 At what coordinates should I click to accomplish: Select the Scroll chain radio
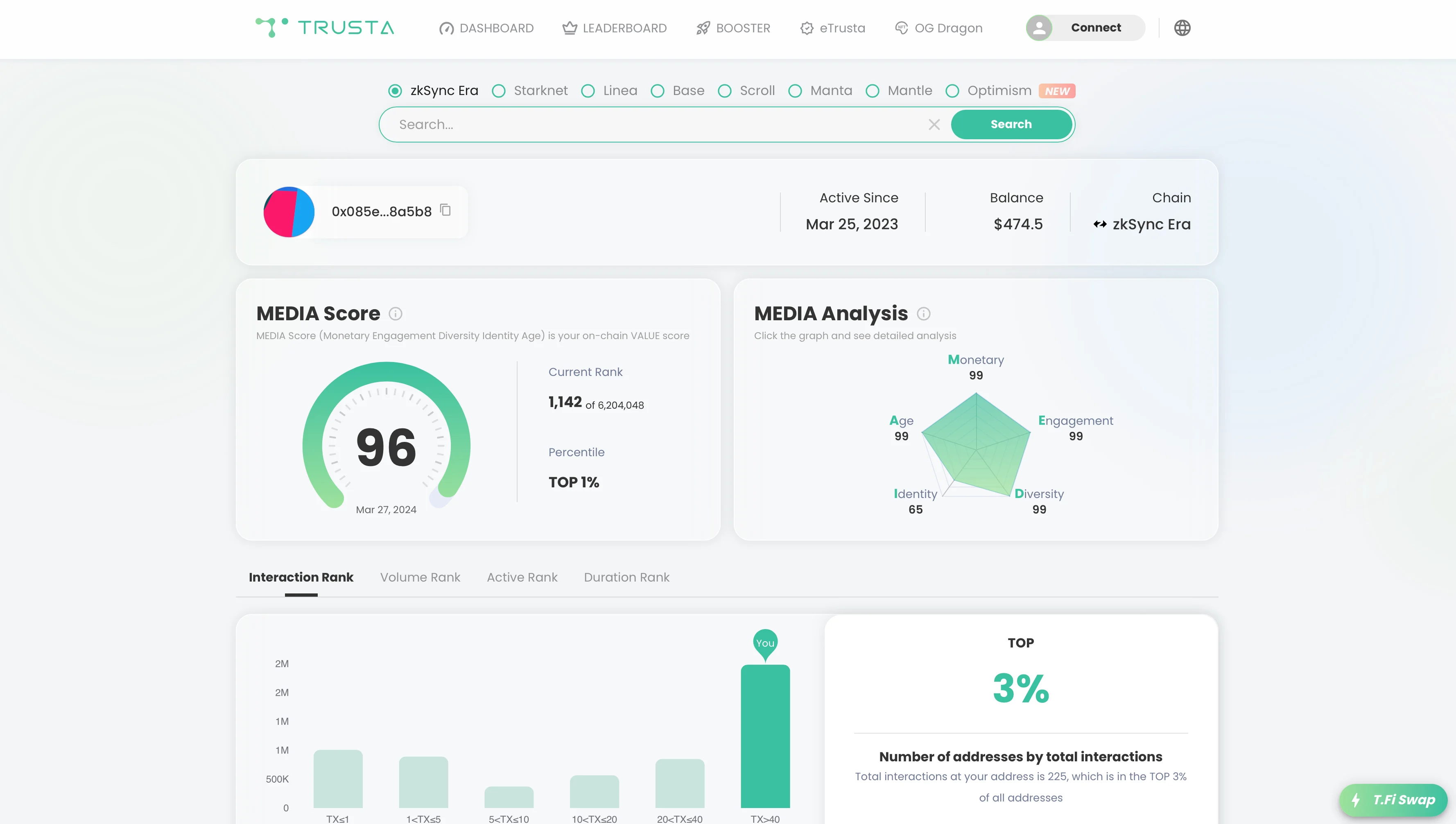725,91
